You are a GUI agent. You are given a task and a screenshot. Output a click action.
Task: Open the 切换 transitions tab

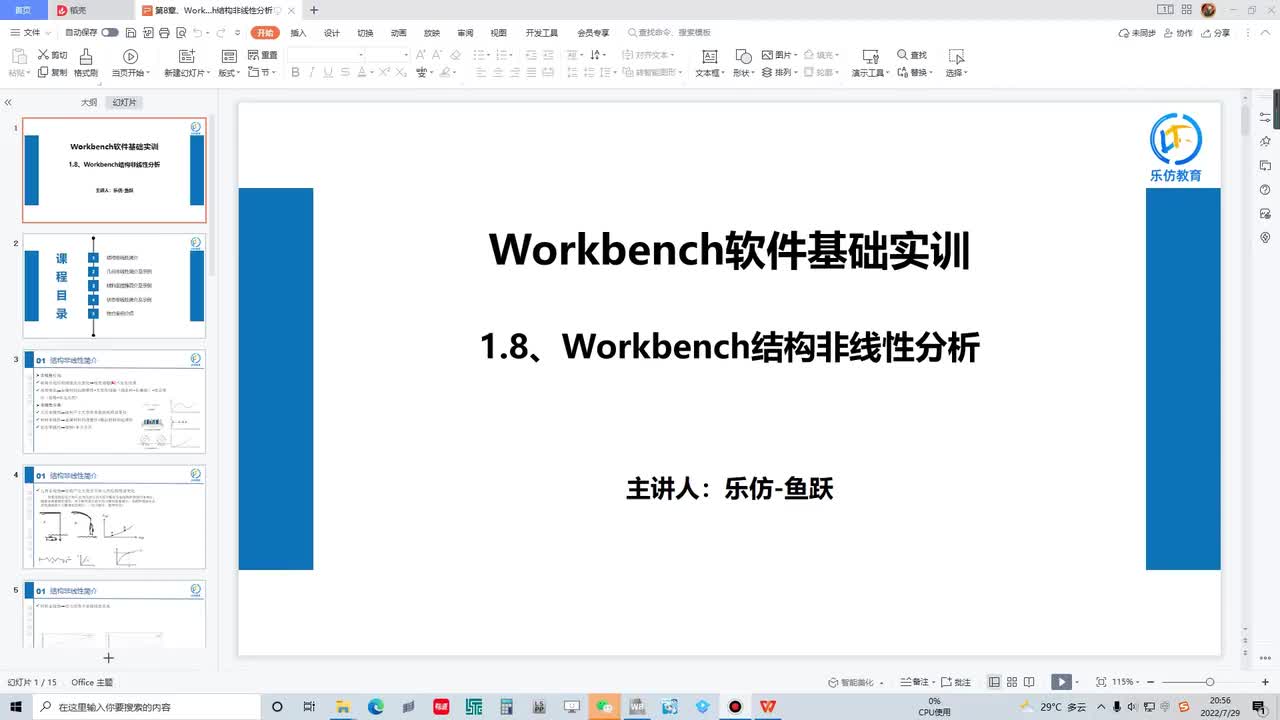point(365,32)
